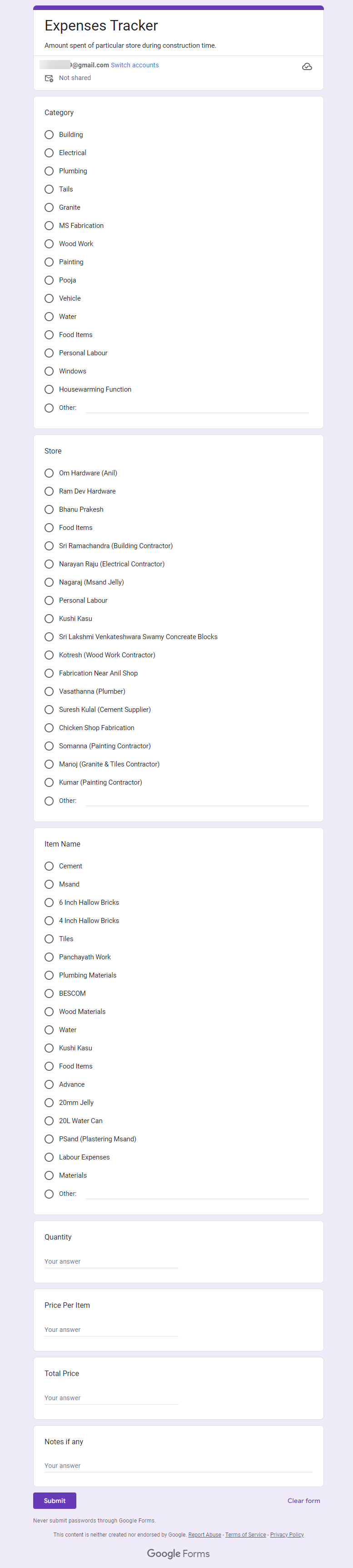The height and width of the screenshot is (1568, 353).
Task: Click the cloud save status icon
Action: click(x=308, y=66)
